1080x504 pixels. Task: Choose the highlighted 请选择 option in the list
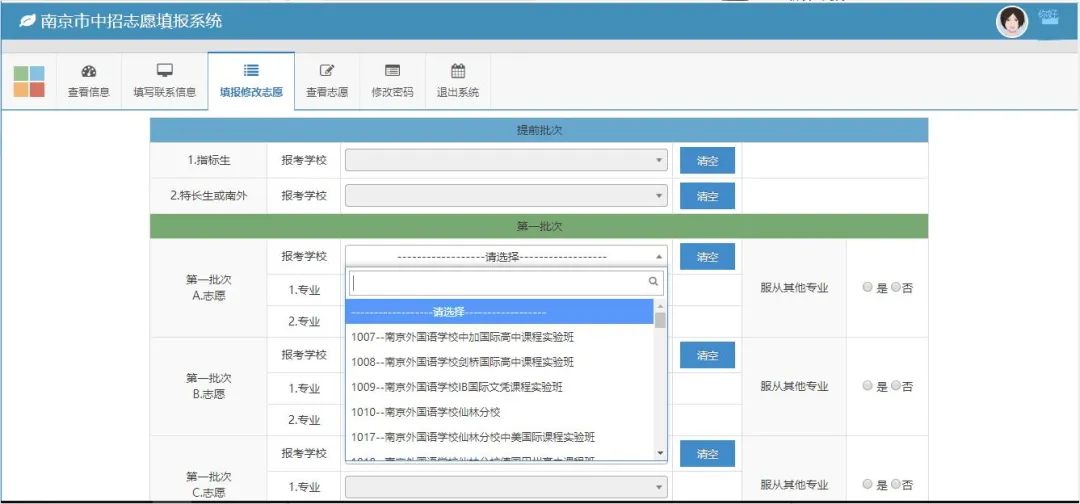coord(499,312)
